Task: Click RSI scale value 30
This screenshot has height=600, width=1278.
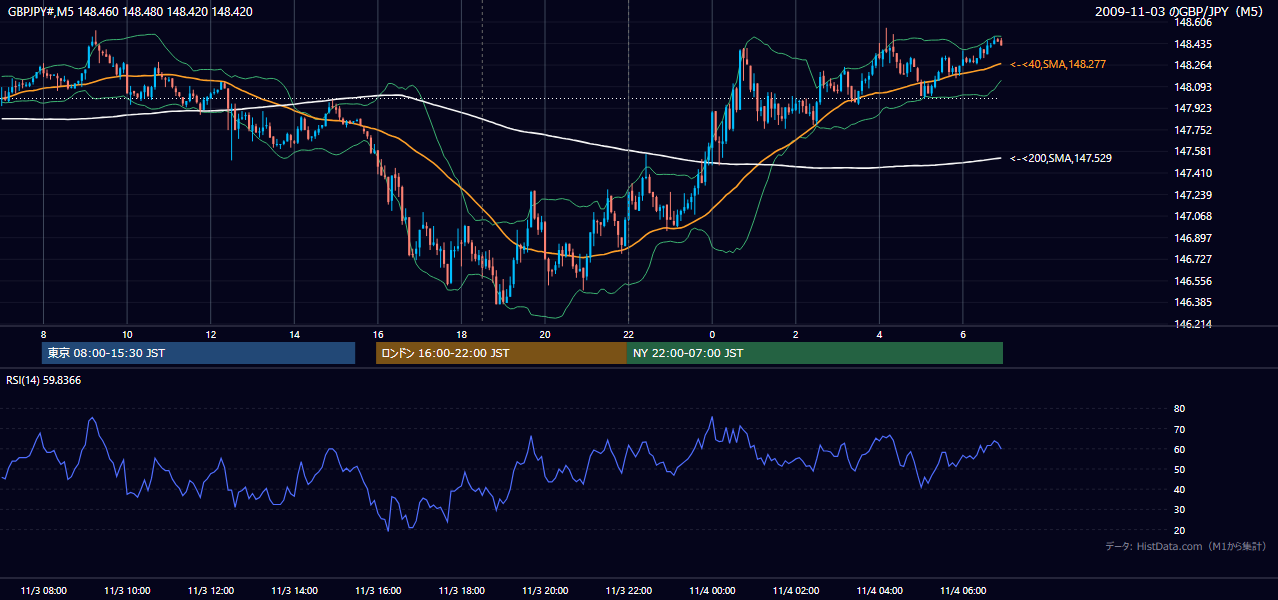Action: coord(1179,510)
